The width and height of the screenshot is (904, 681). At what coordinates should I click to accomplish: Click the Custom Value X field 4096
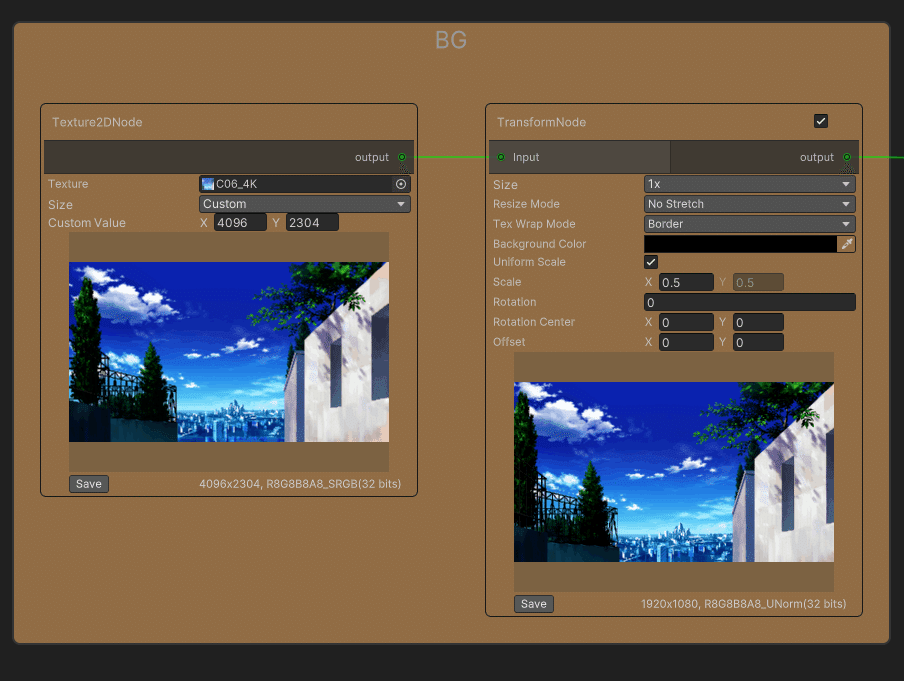pos(240,223)
